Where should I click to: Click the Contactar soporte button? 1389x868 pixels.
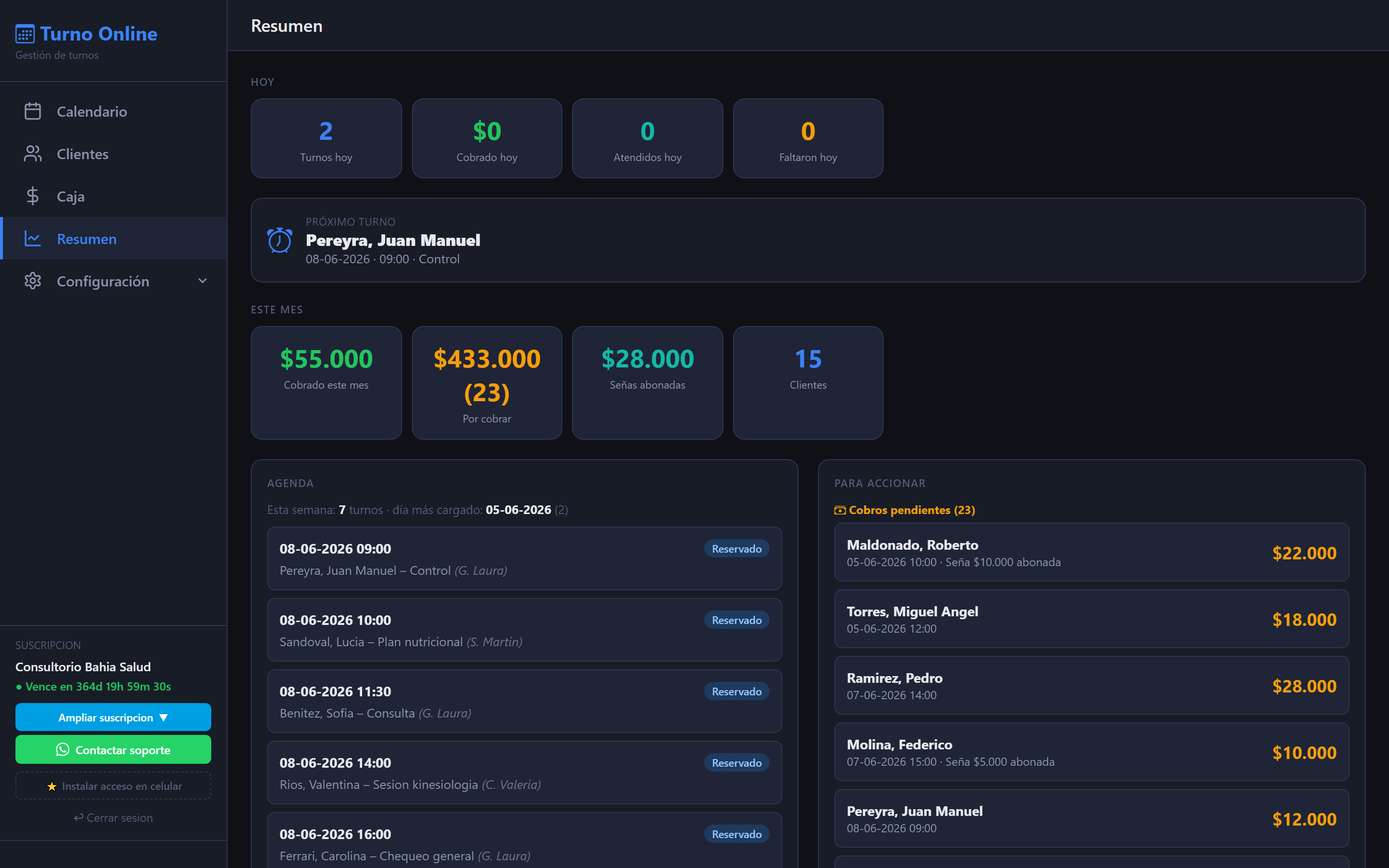coord(113,750)
